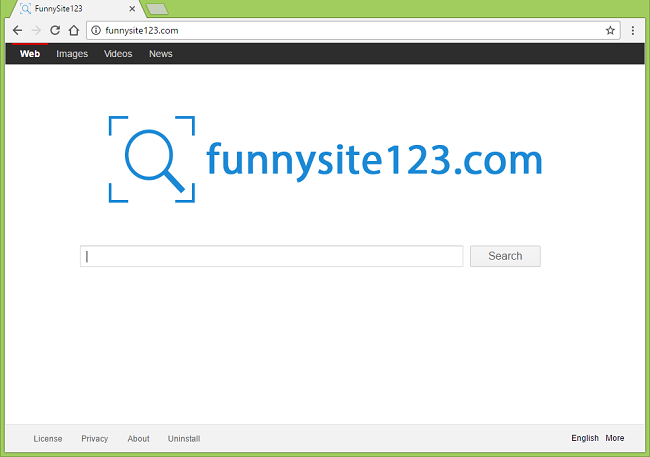
Task: Expand the More languages option
Action: (615, 438)
